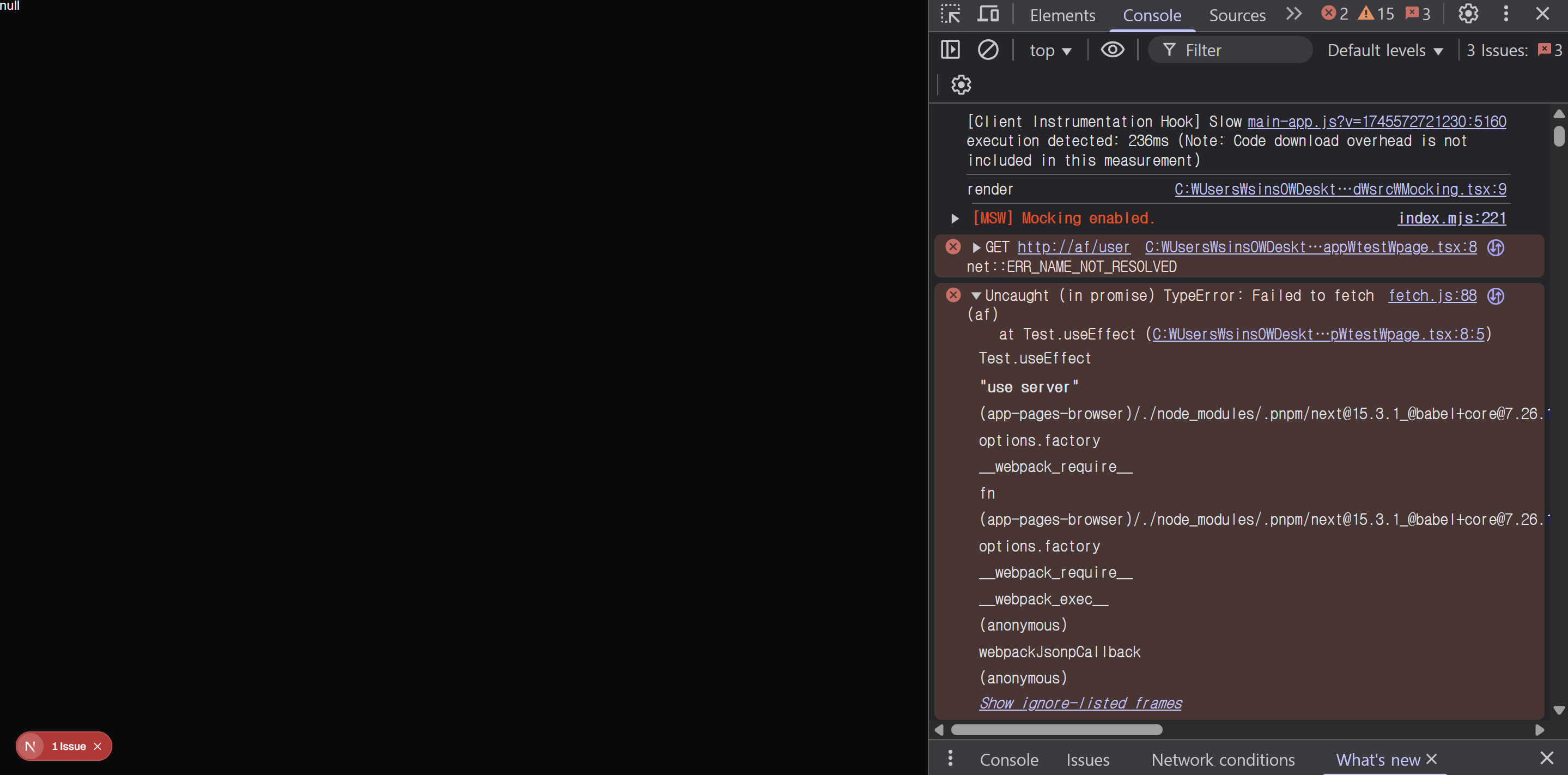This screenshot has height=775, width=1568.
Task: Click the warnings count triangle badge
Action: click(1376, 14)
